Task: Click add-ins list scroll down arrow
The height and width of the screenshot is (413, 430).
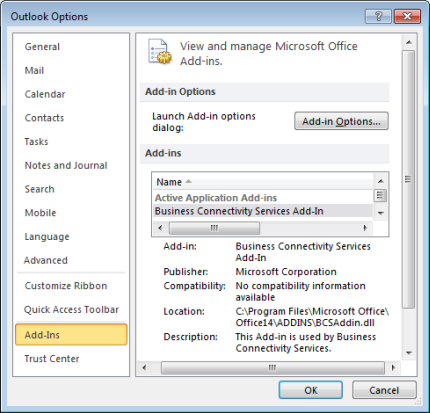Action: [x=380, y=213]
